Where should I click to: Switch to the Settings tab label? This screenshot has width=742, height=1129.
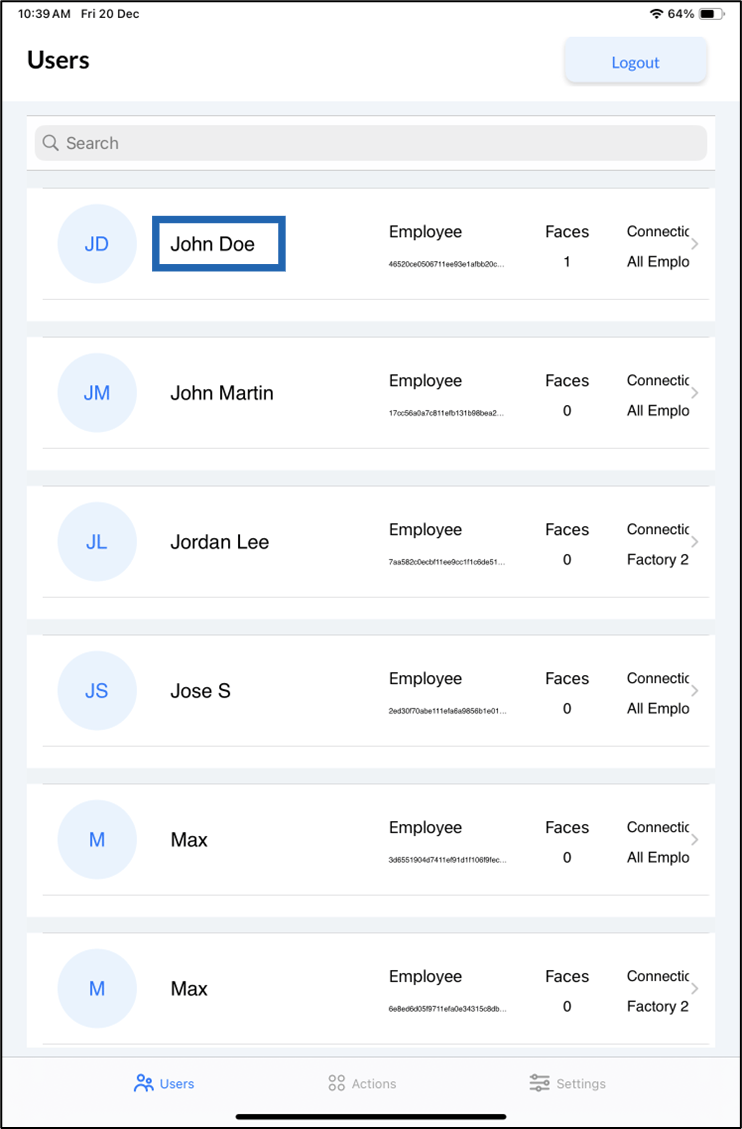(581, 1084)
